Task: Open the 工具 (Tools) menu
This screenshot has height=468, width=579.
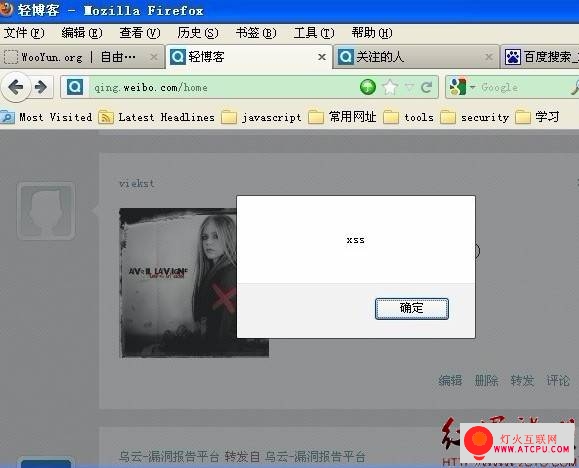Action: click(x=314, y=33)
